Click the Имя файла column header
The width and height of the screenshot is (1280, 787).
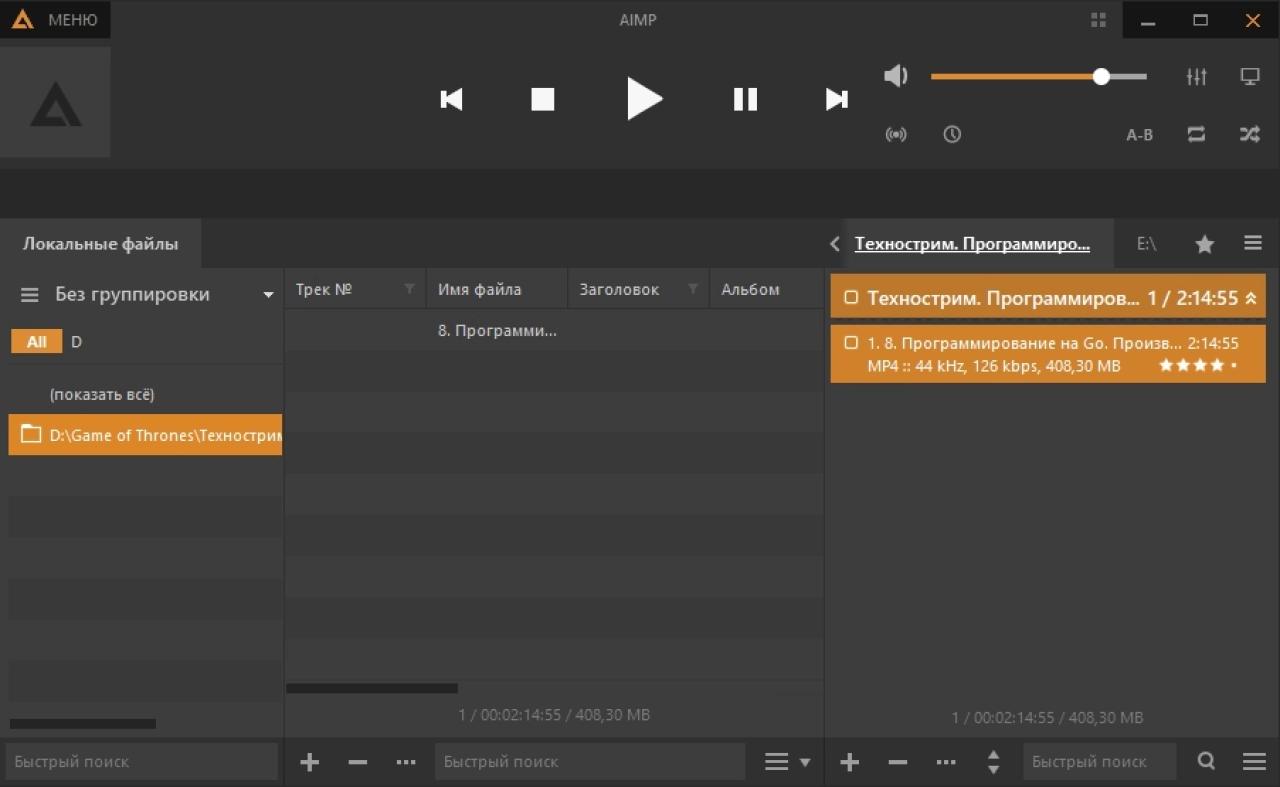pos(497,289)
